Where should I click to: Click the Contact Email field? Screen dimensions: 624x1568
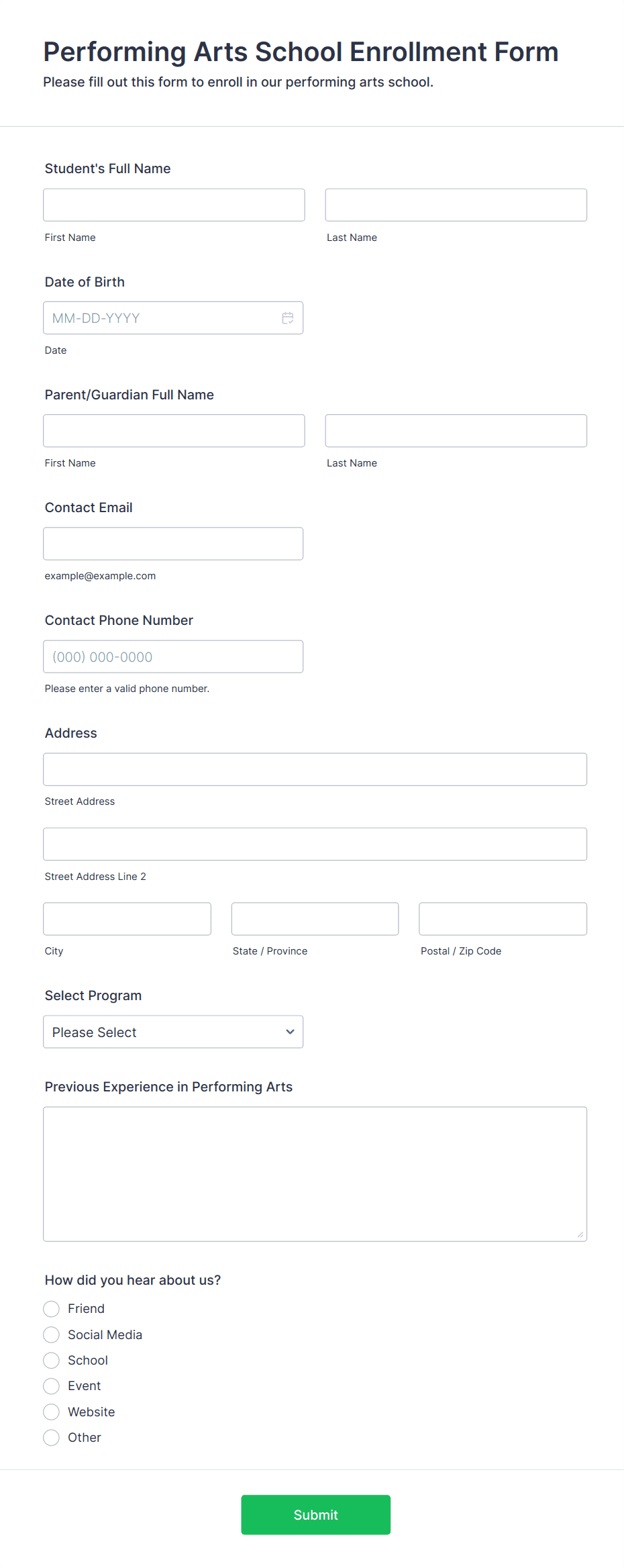tap(173, 544)
